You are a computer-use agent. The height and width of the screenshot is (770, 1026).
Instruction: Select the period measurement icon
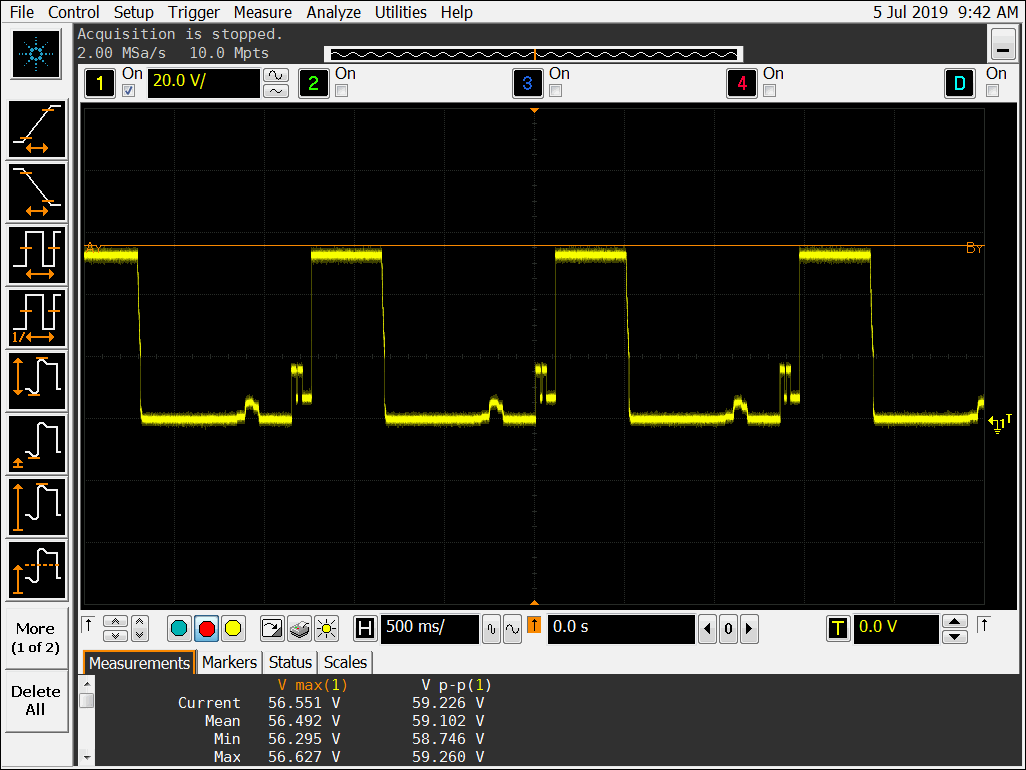click(37, 255)
